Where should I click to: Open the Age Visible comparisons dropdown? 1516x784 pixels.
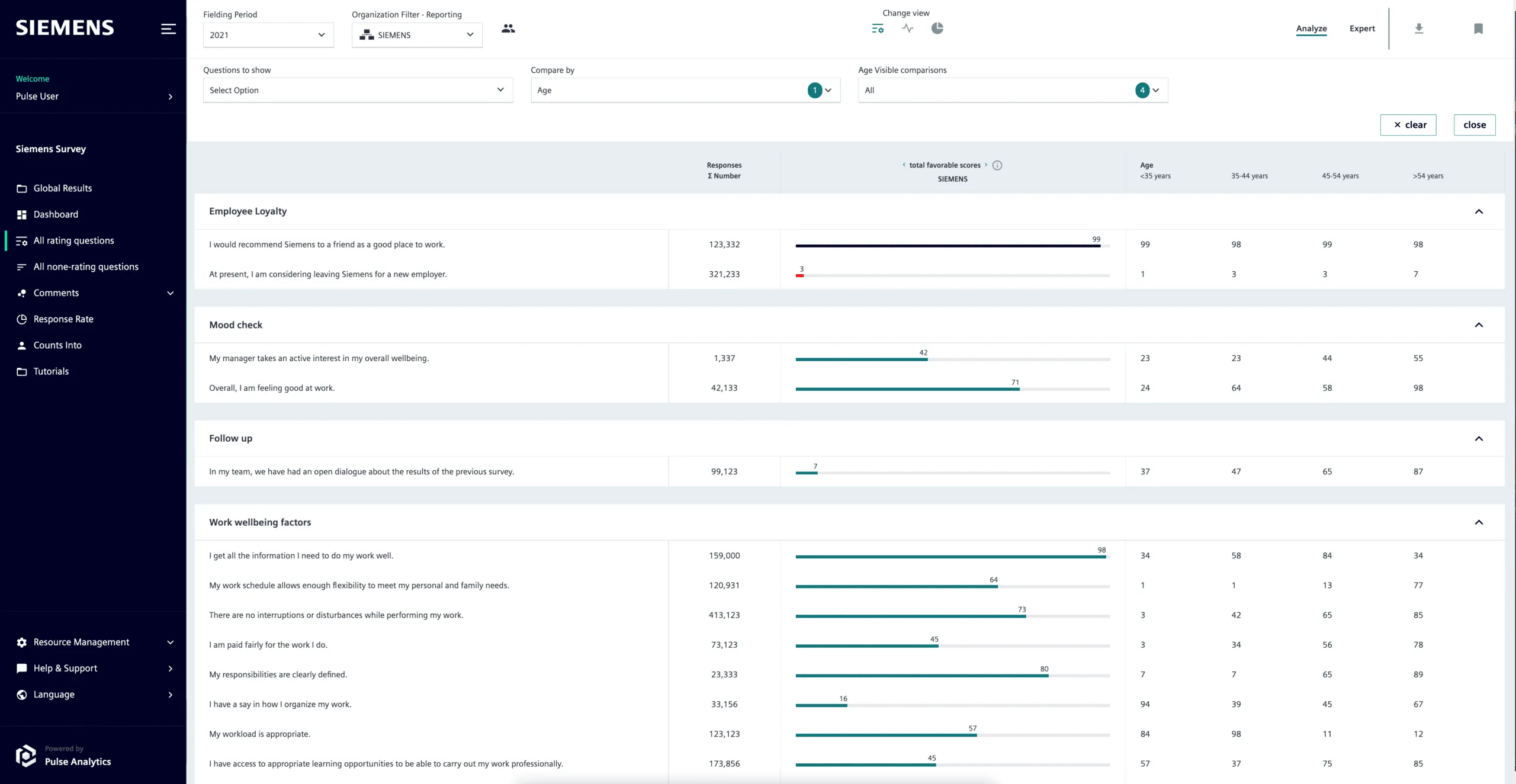click(x=1013, y=90)
